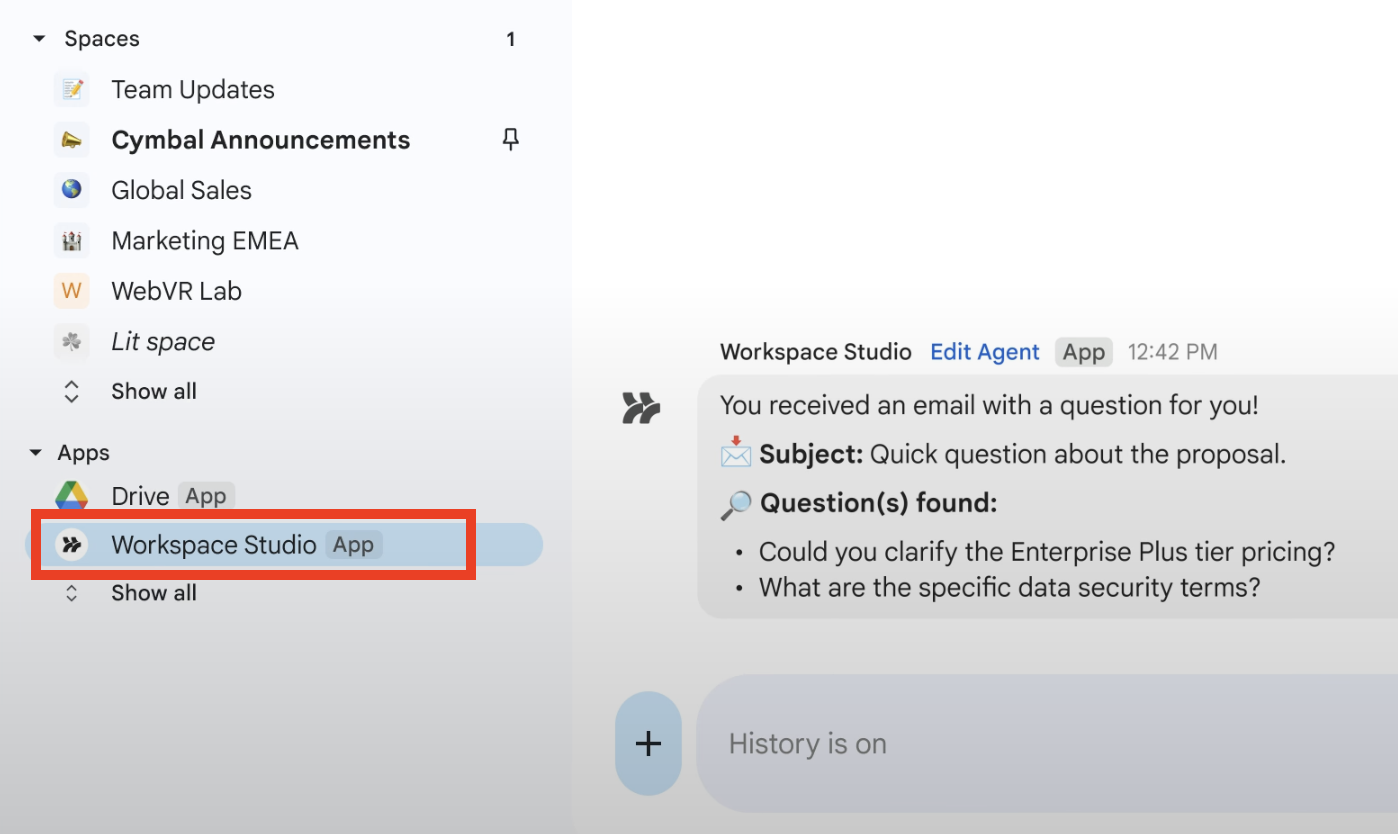Viewport: 1398px width, 834px height.
Task: Click the Apps heading label
Action: click(84, 453)
